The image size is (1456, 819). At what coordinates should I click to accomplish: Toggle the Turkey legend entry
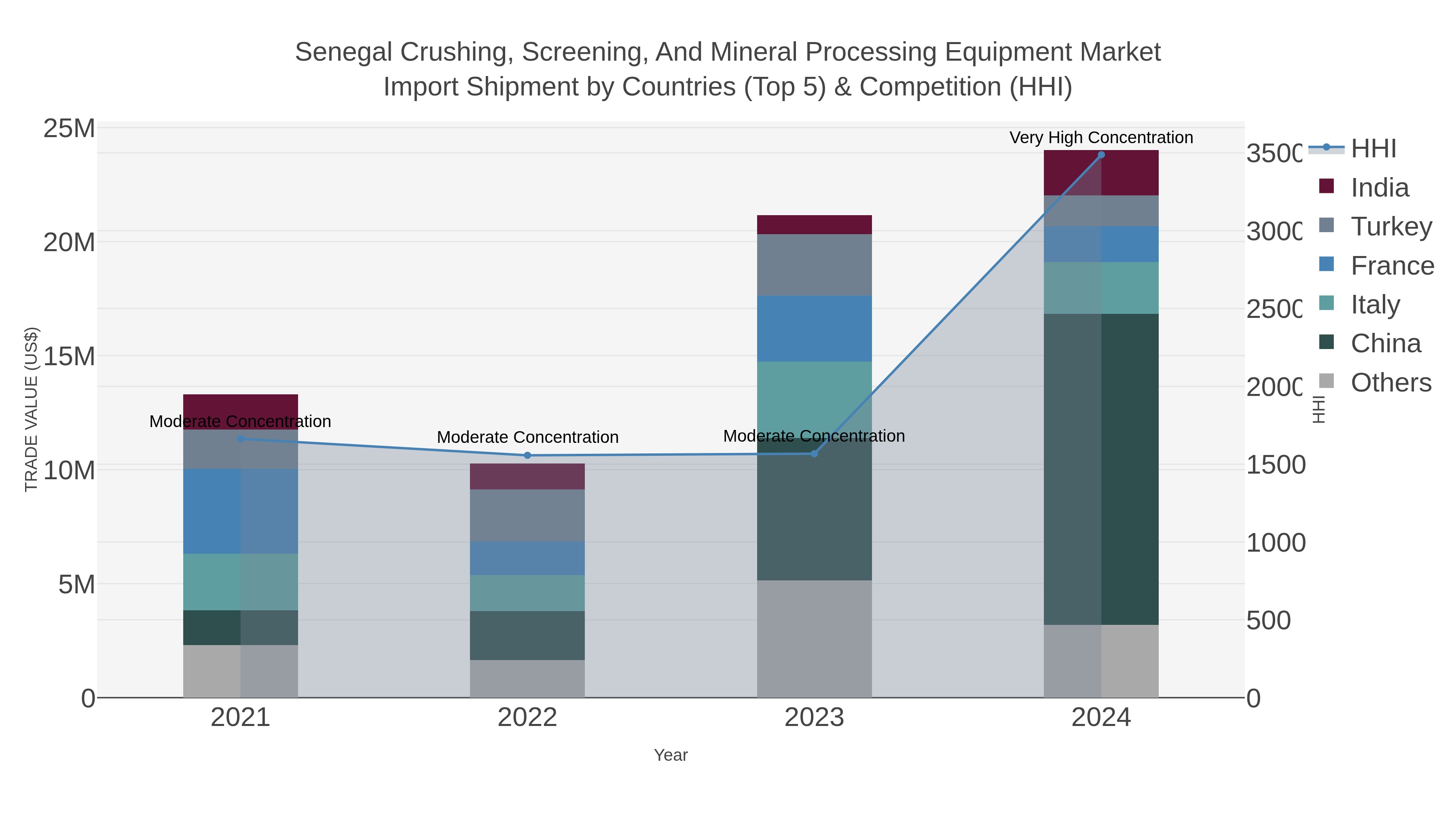coord(1375,226)
